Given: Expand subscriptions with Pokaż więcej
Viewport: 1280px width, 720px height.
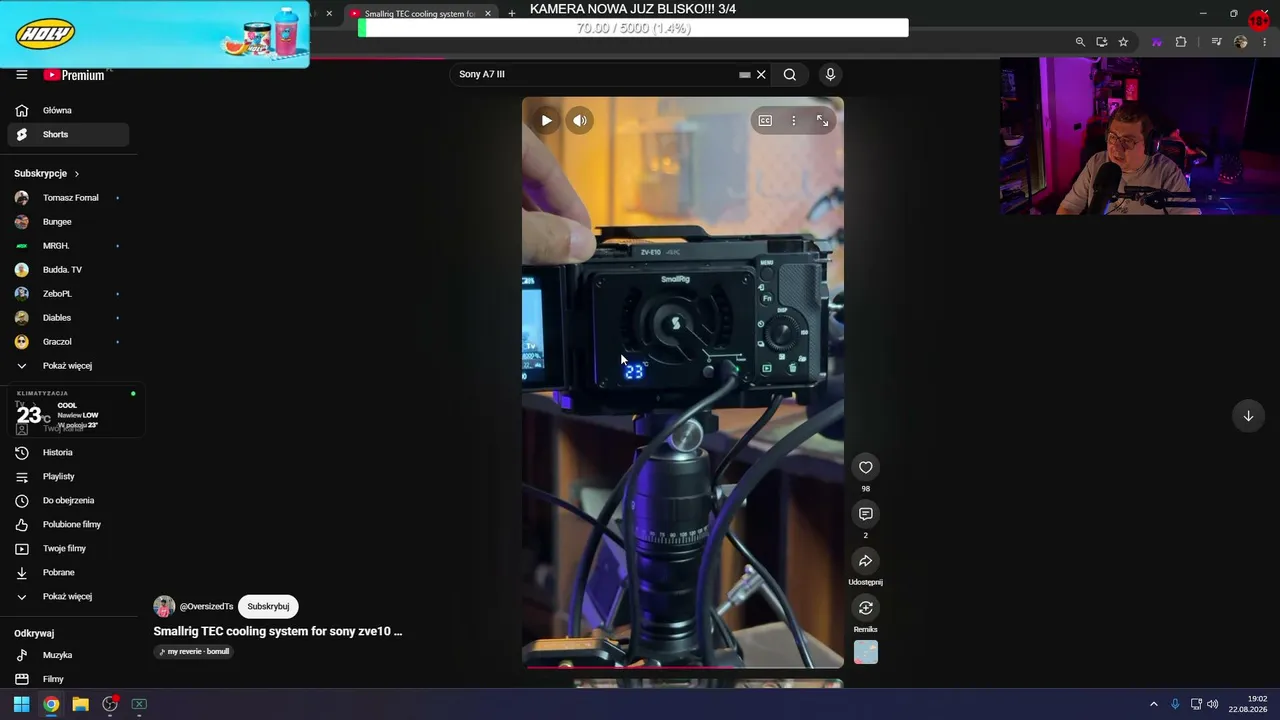Looking at the screenshot, I should tap(69, 366).
